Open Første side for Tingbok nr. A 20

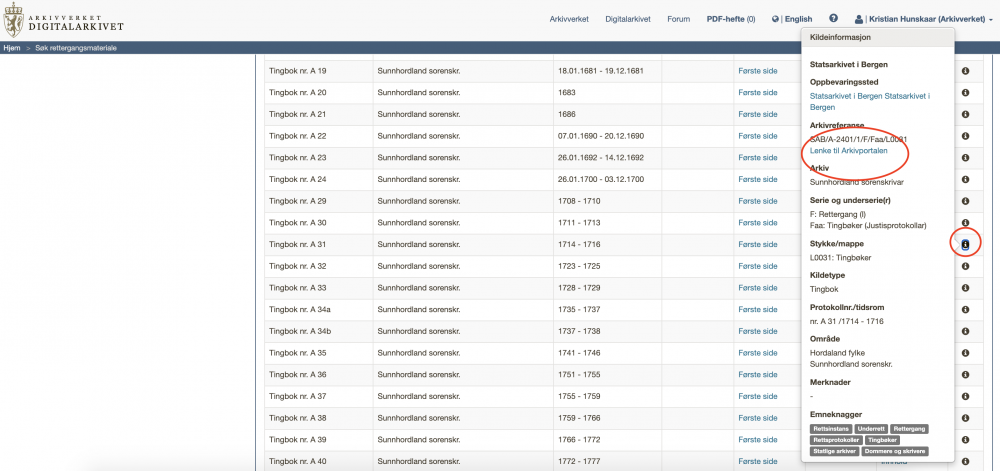[758, 92]
